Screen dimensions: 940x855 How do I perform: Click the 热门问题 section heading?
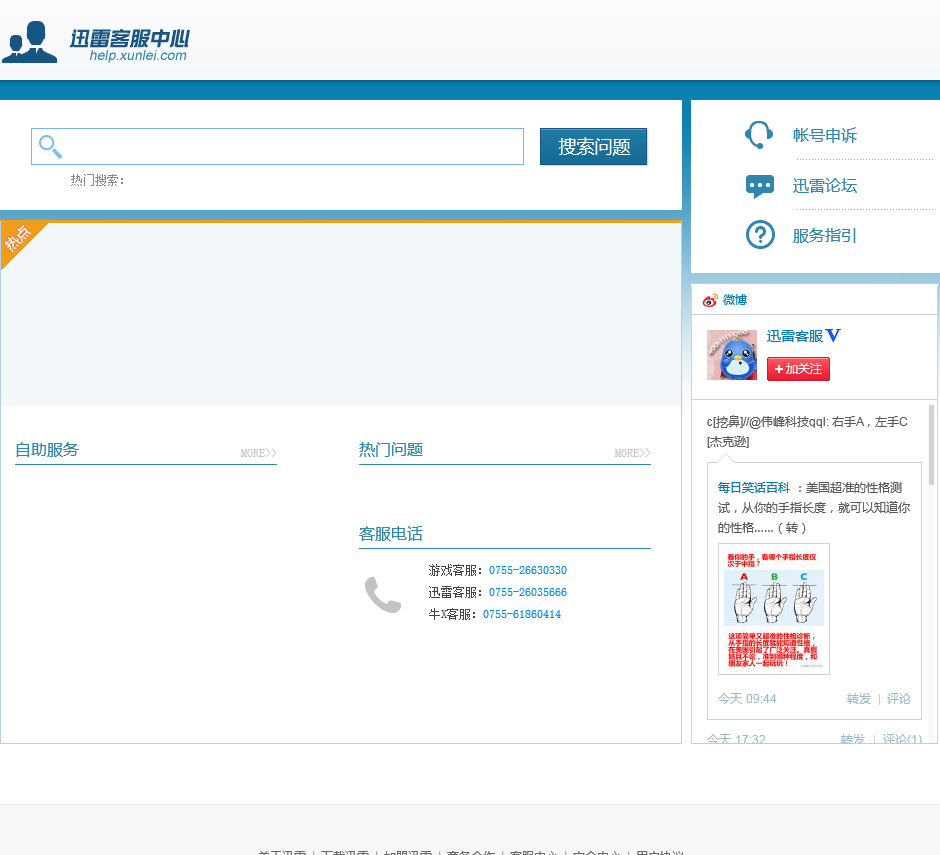(x=391, y=450)
